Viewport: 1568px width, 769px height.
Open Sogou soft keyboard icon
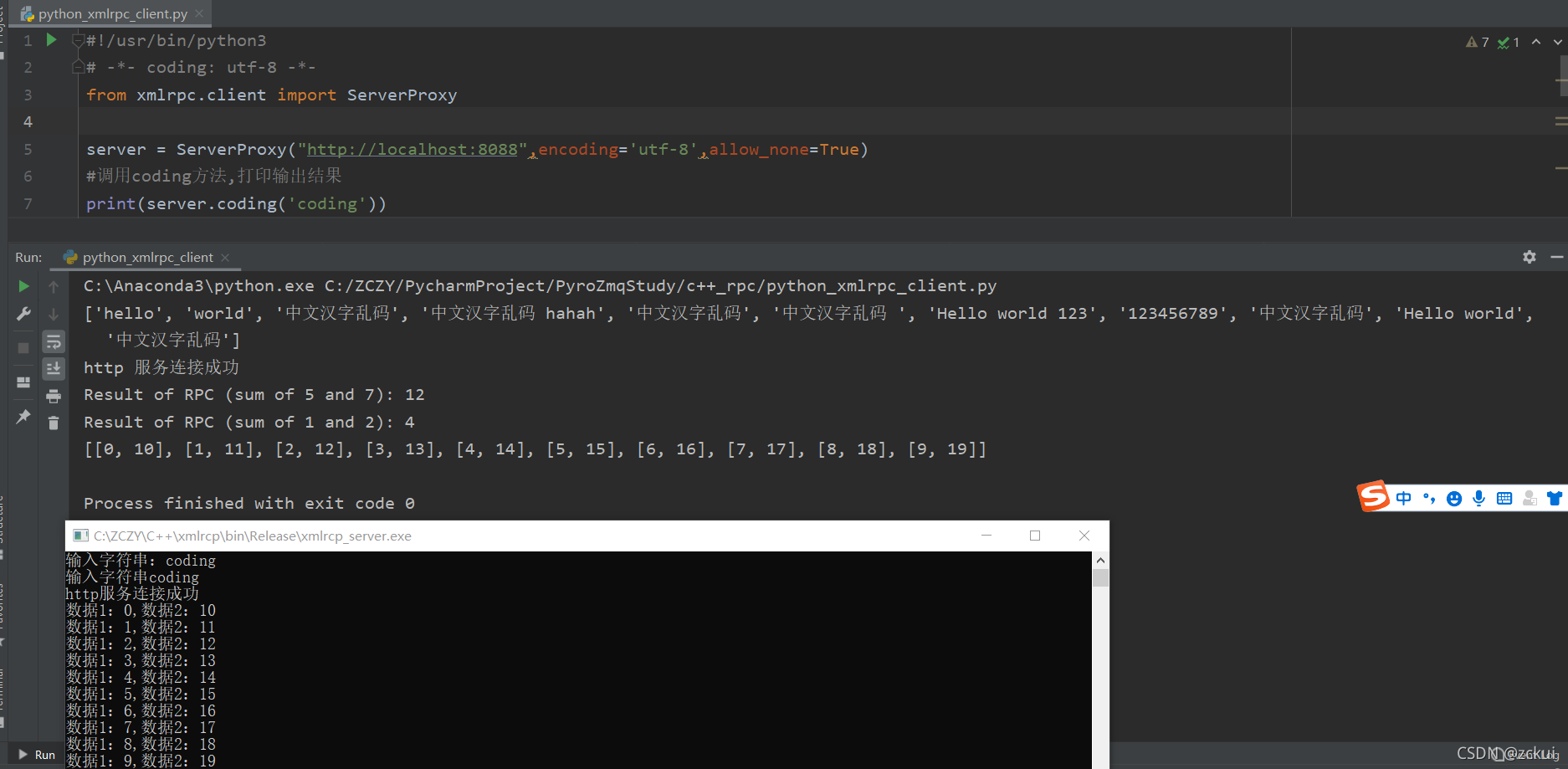click(1504, 499)
